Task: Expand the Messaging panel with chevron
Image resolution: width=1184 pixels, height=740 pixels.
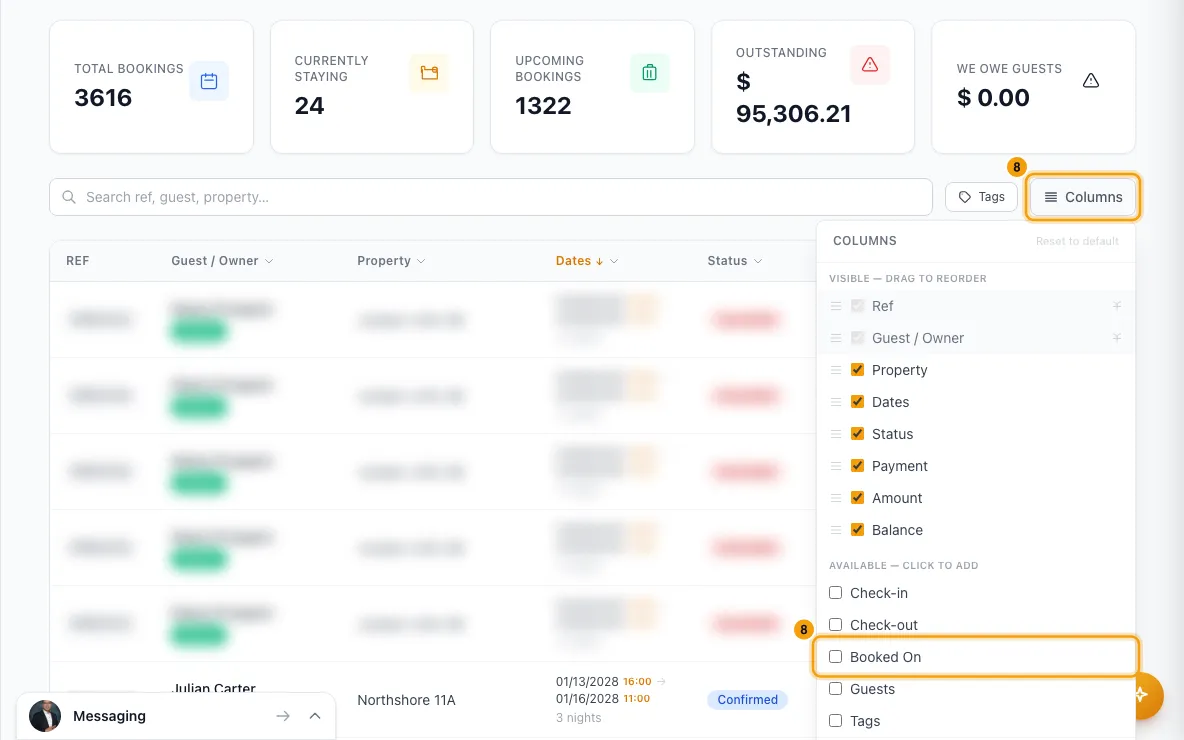Action: point(315,716)
